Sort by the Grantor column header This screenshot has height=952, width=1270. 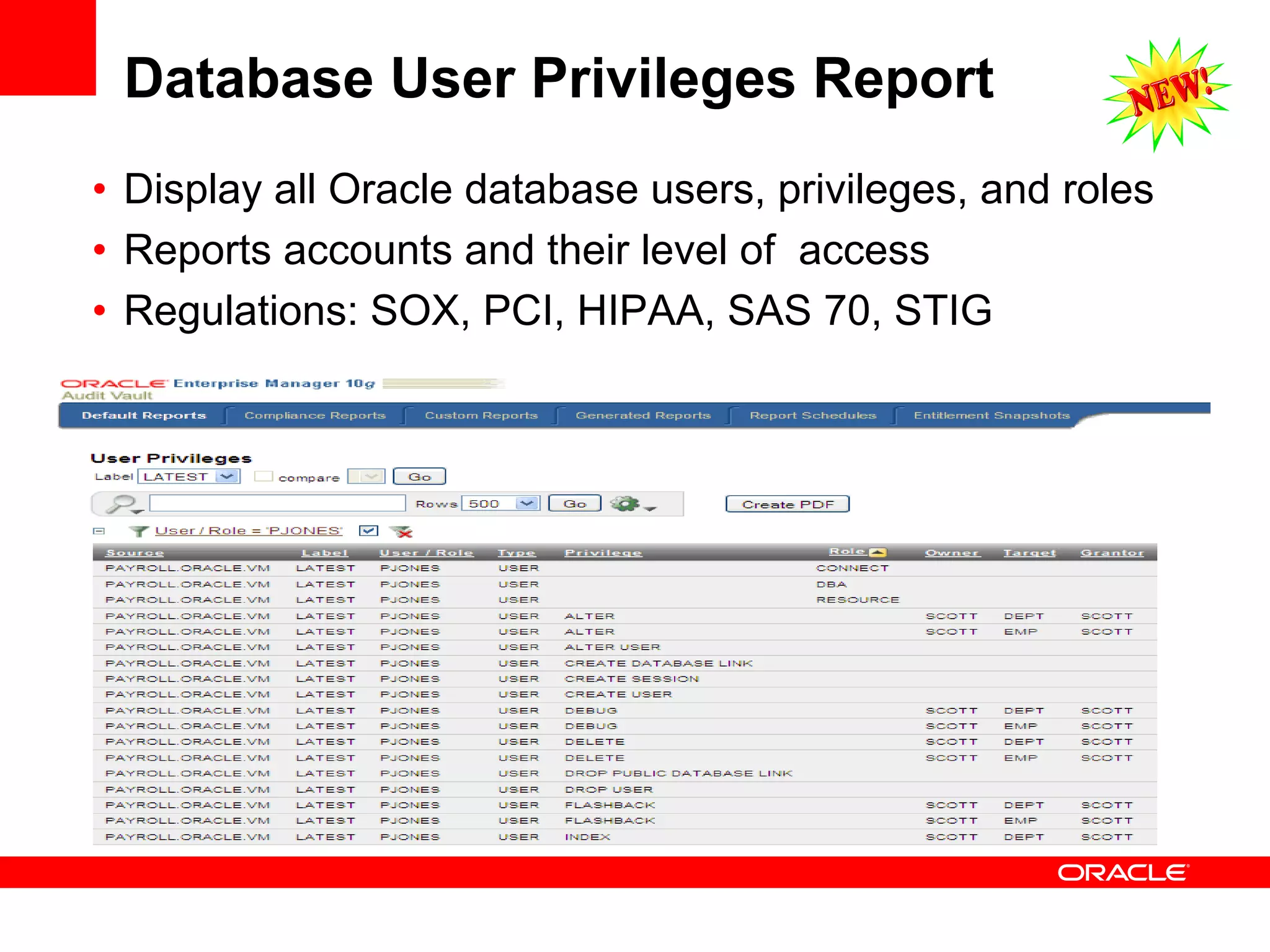pyautogui.click(x=1112, y=552)
